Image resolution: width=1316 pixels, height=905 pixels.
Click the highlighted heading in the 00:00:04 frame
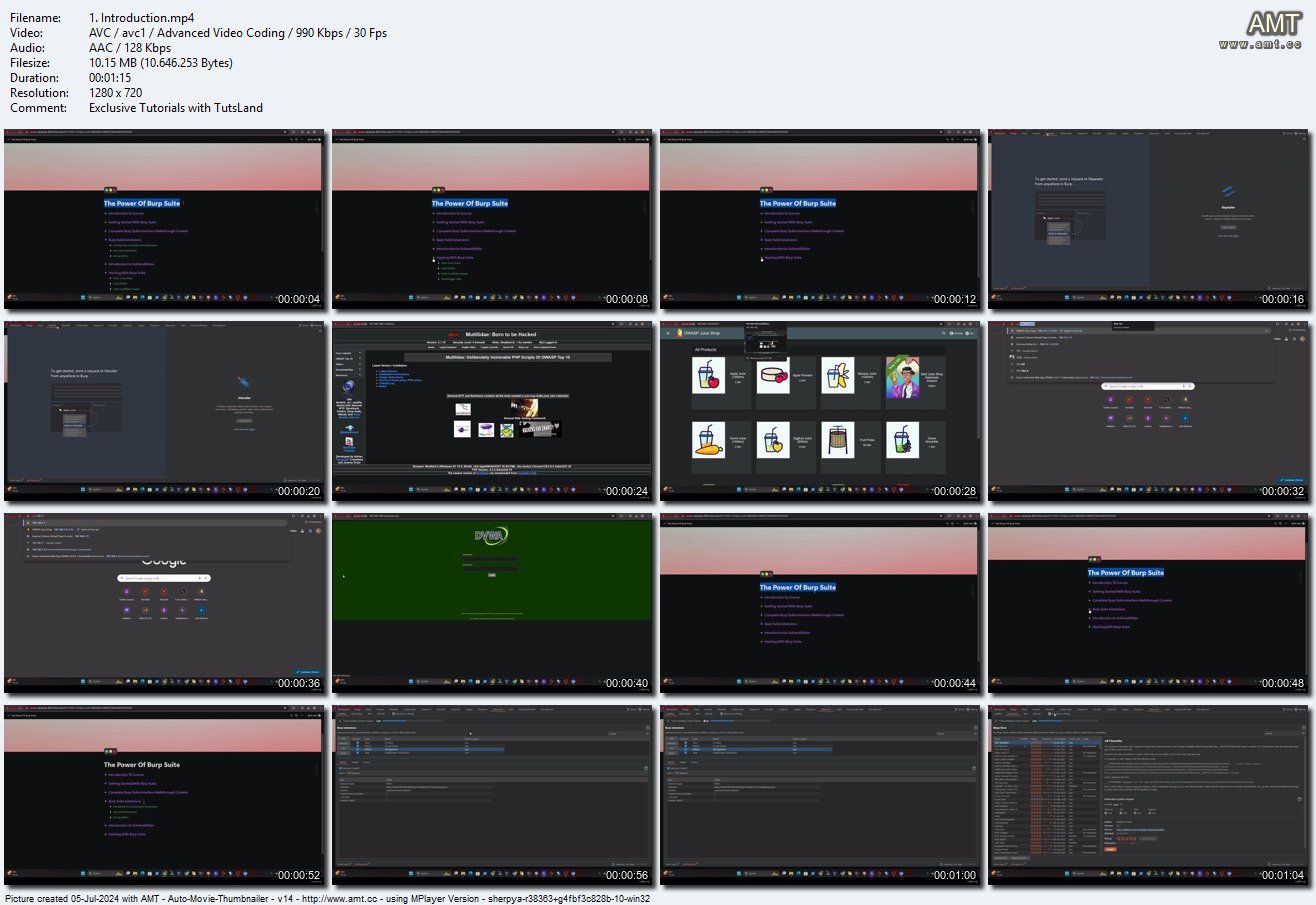tap(142, 203)
